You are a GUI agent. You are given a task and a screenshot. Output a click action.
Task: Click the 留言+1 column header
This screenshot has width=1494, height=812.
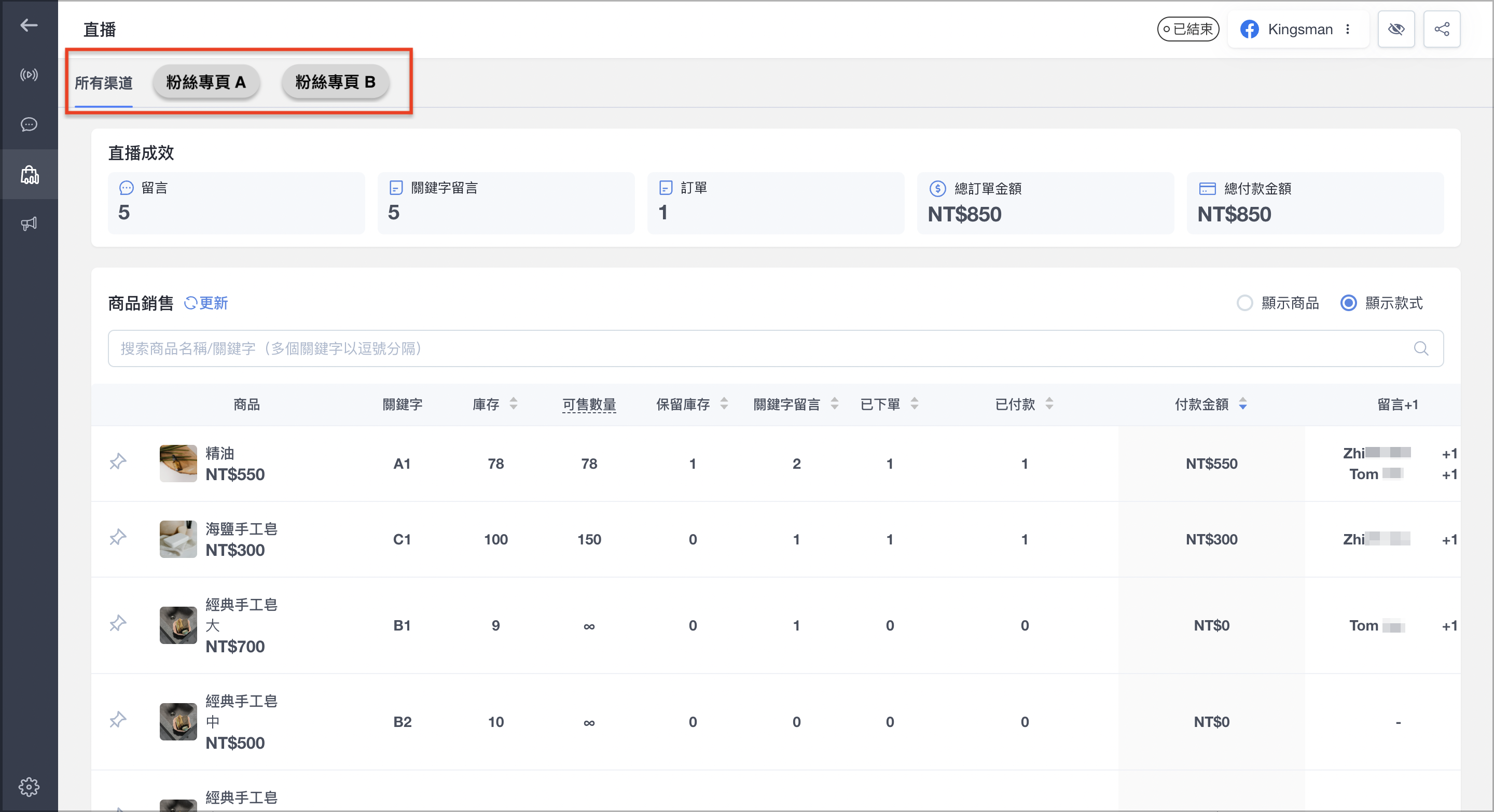(x=1398, y=404)
